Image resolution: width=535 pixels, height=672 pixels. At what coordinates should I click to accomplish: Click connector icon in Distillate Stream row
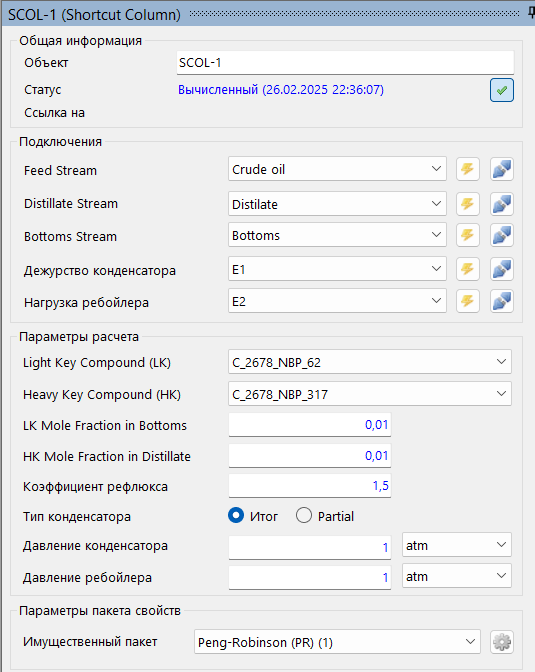[502, 204]
